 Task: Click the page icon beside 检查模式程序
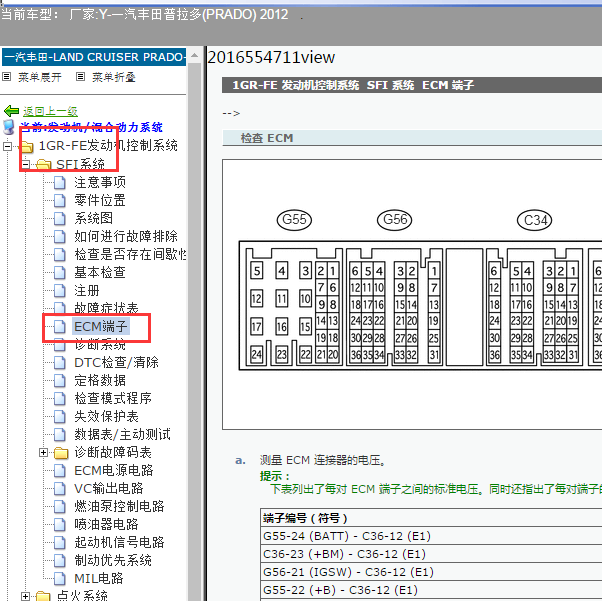click(60, 399)
